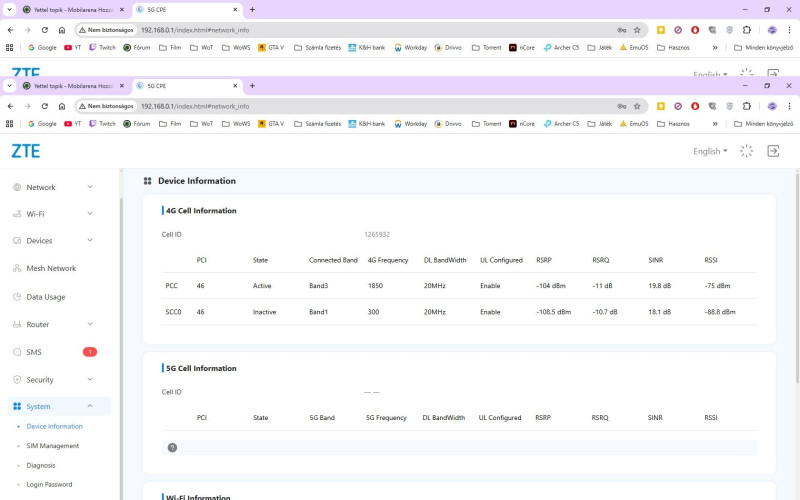The width and height of the screenshot is (800, 500).
Task: Open the Twitch bookmark in the front window
Action: [x=102, y=123]
